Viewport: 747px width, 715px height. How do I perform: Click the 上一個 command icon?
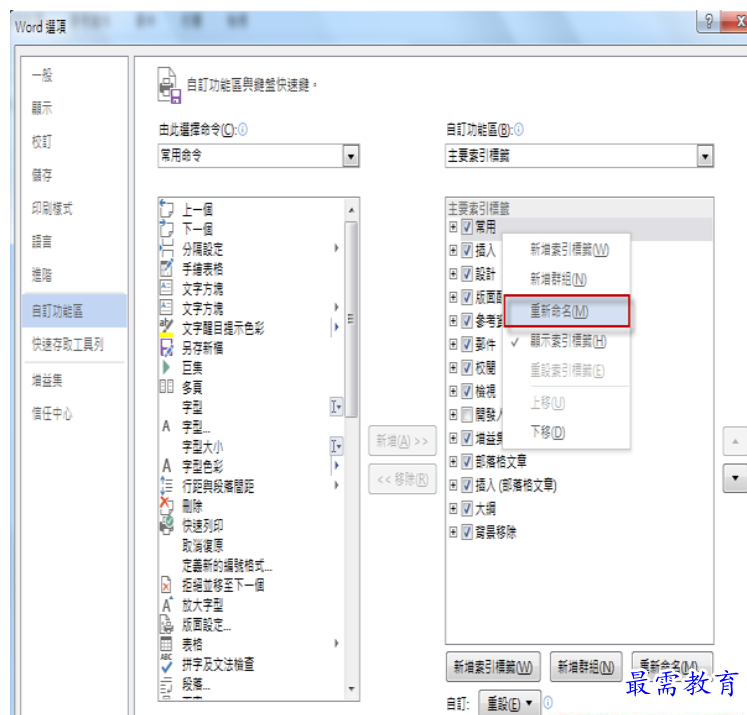coord(166,208)
